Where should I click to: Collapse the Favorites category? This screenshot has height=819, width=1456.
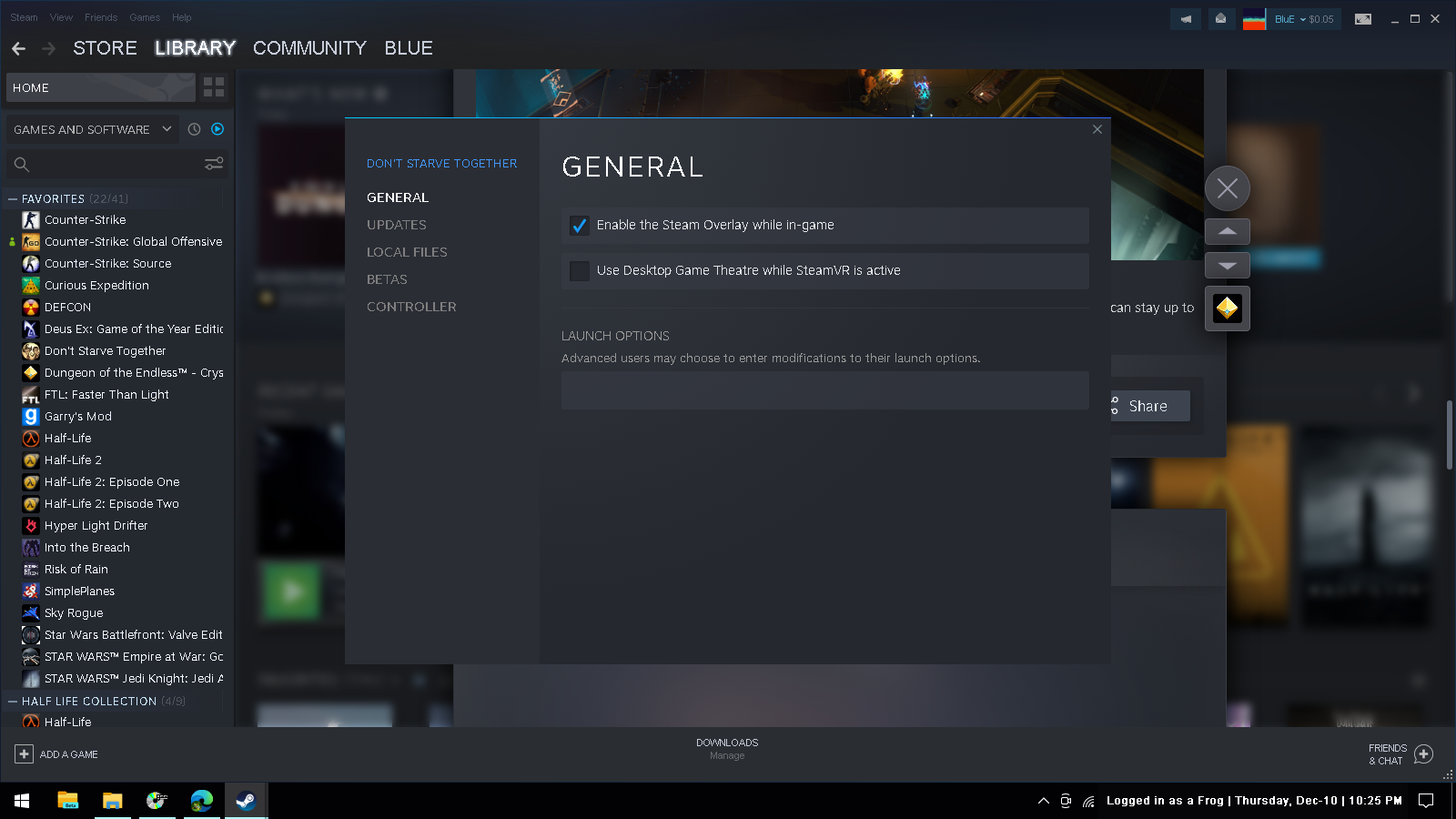click(13, 199)
